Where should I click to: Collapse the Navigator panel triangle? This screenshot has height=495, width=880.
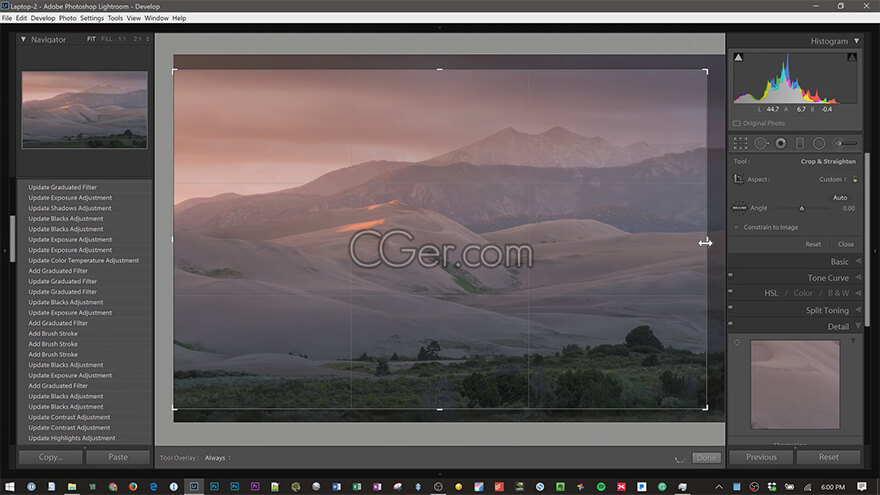(23, 39)
